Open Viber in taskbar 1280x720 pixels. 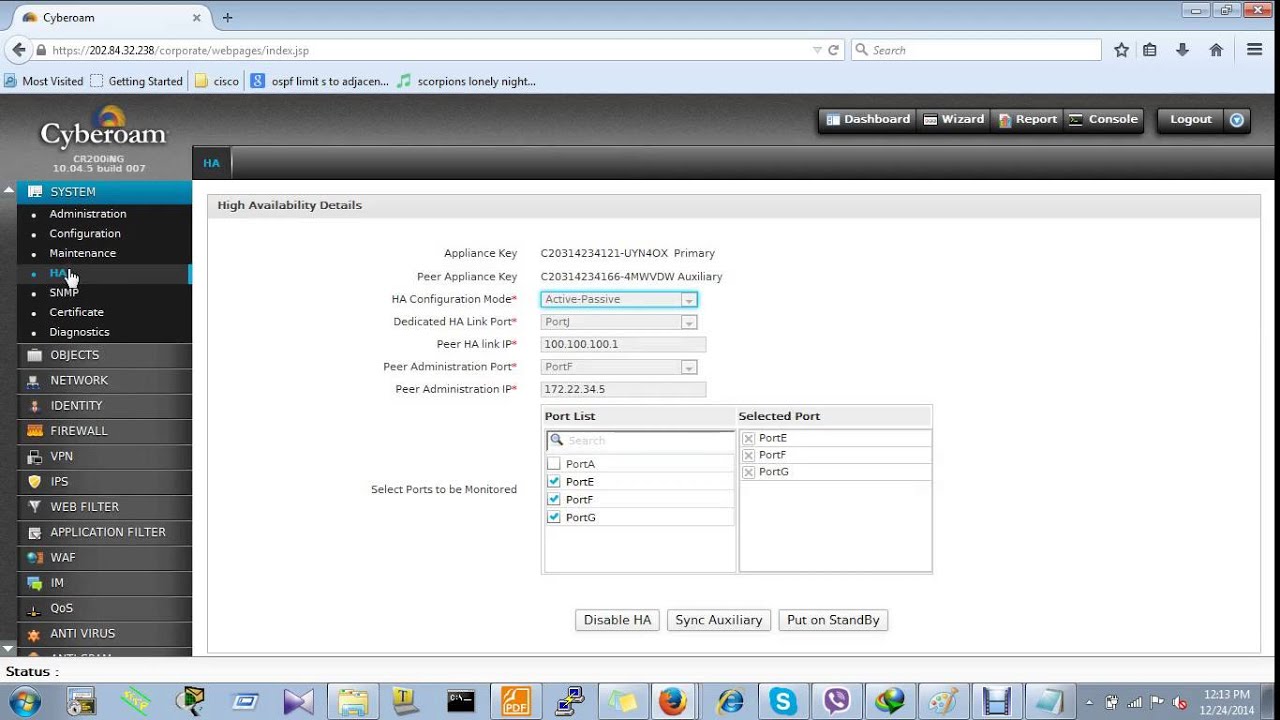pyautogui.click(x=836, y=702)
